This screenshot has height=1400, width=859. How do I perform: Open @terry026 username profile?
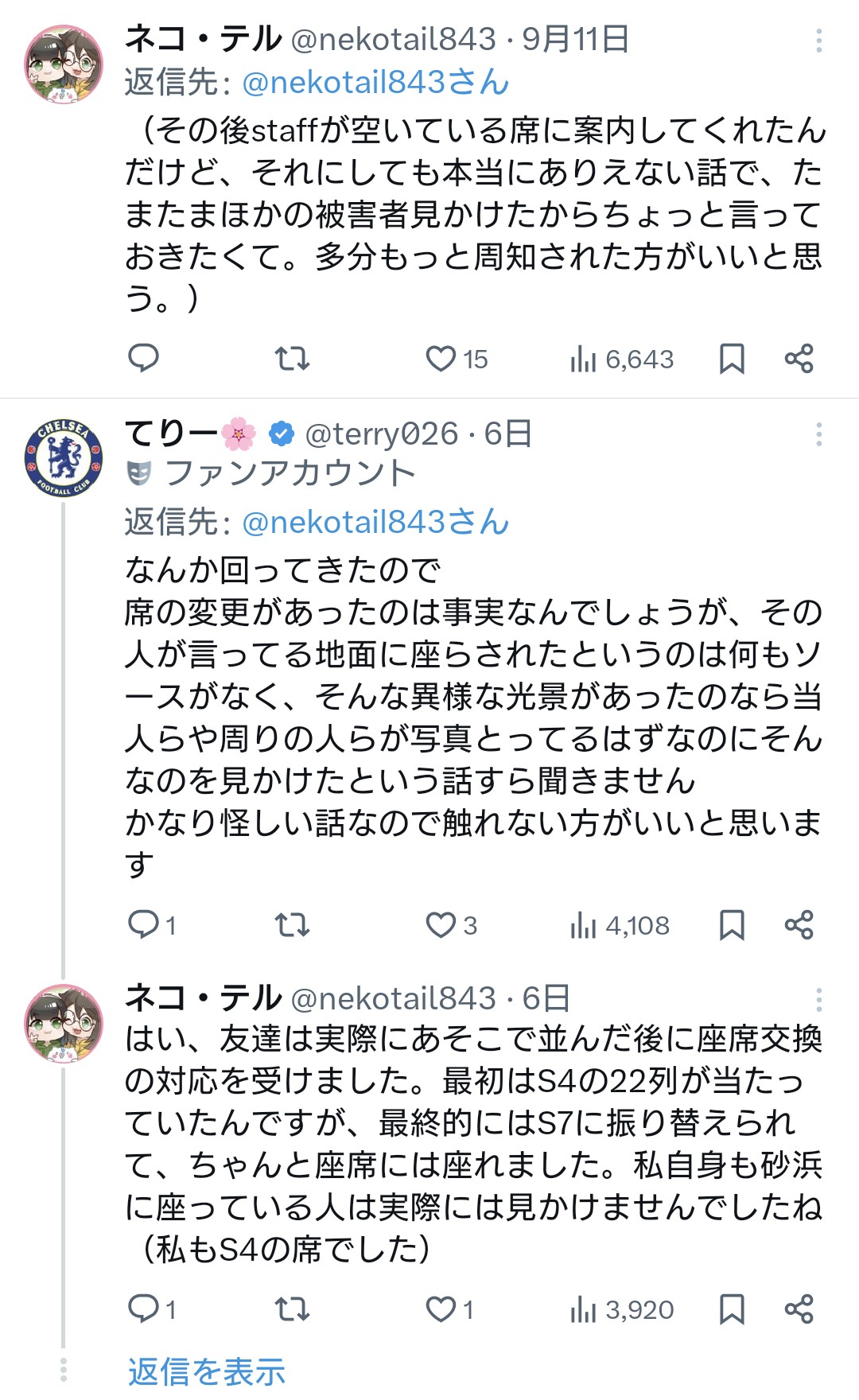pos(381,434)
